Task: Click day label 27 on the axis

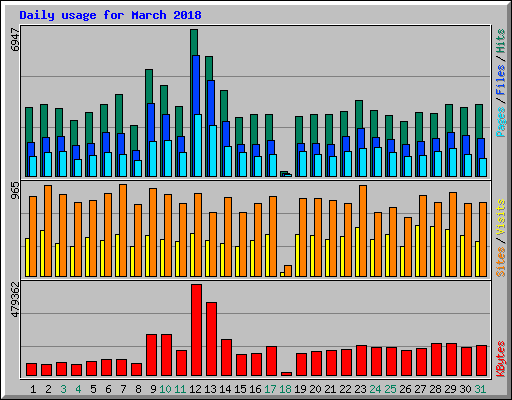Action: [420, 389]
